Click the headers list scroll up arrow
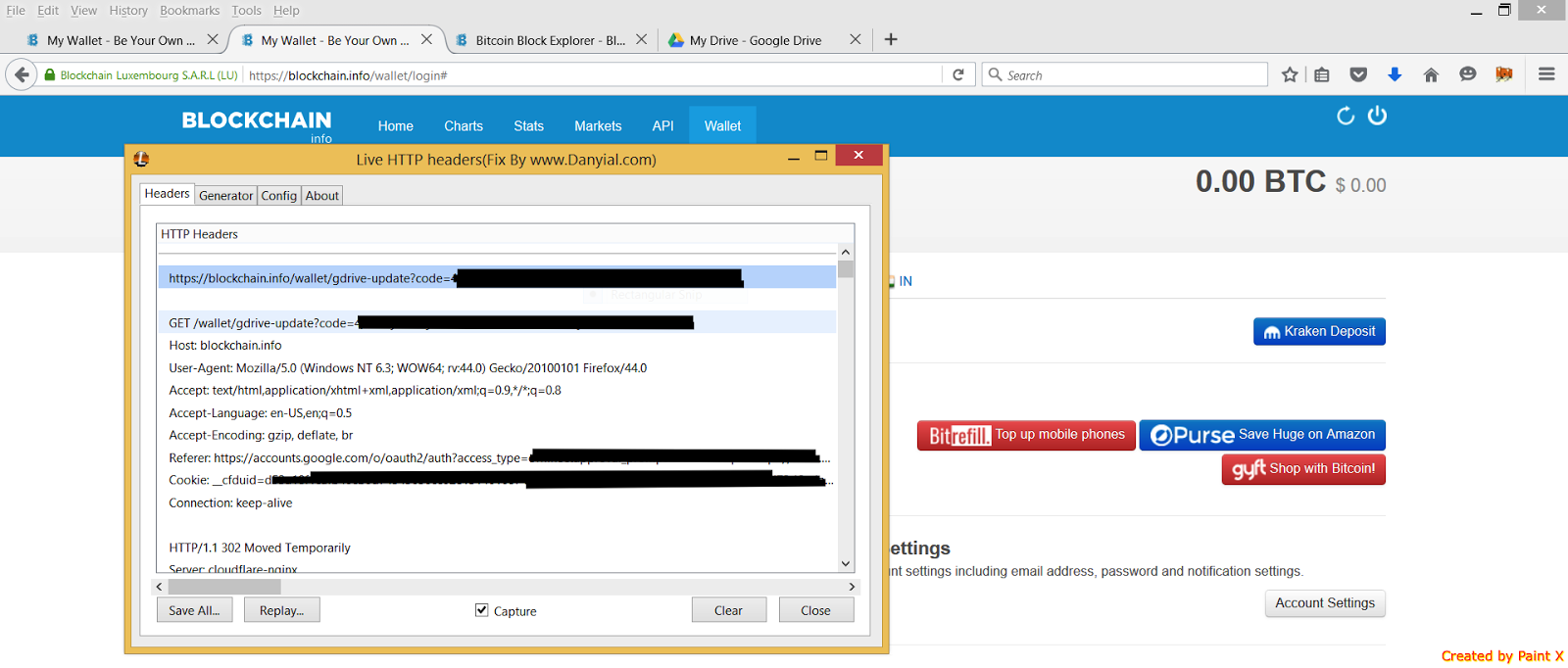 [846, 252]
